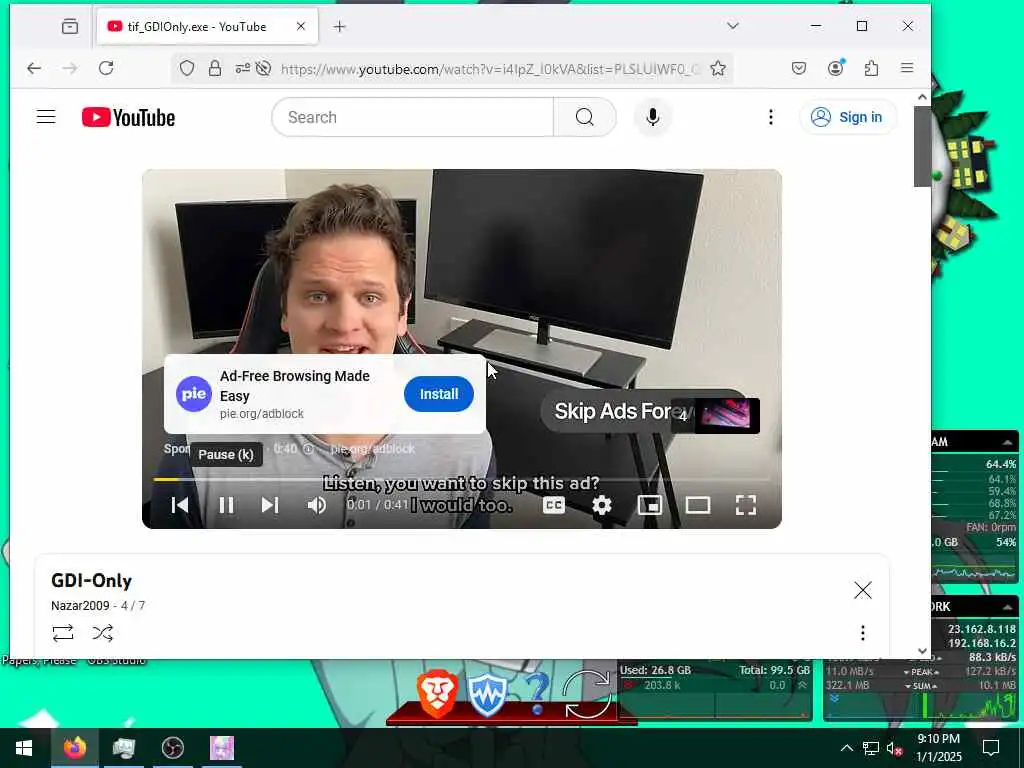Open the taskbar volume control
The height and width of the screenshot is (768, 1024).
pos(893,748)
